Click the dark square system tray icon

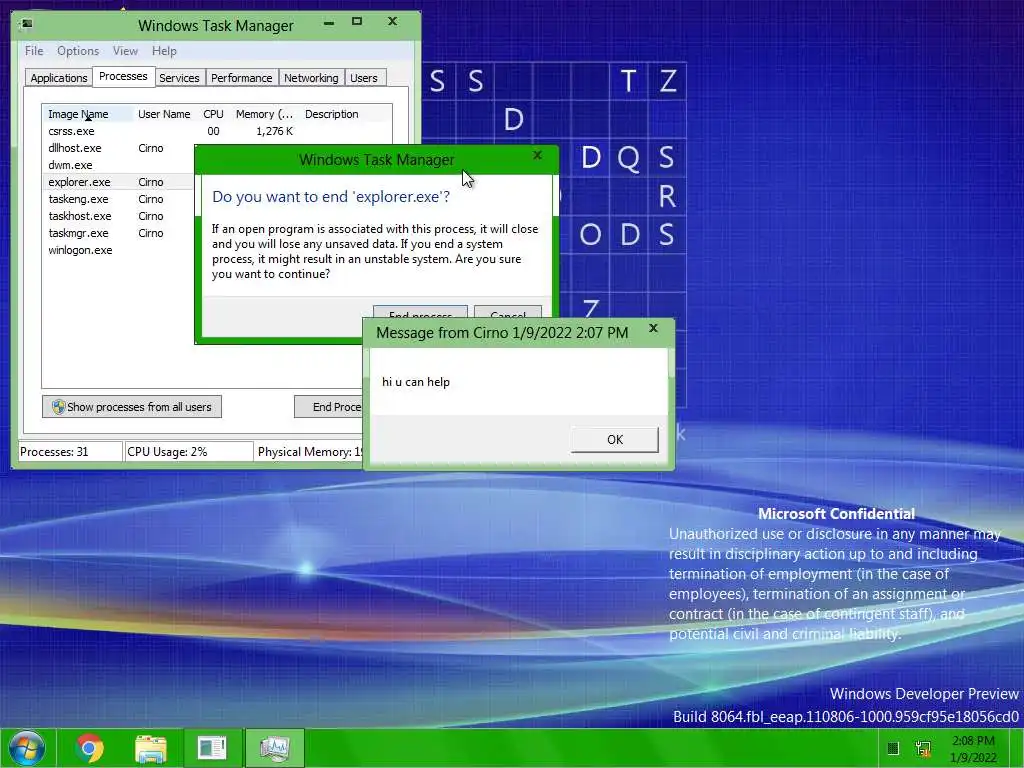(893, 748)
